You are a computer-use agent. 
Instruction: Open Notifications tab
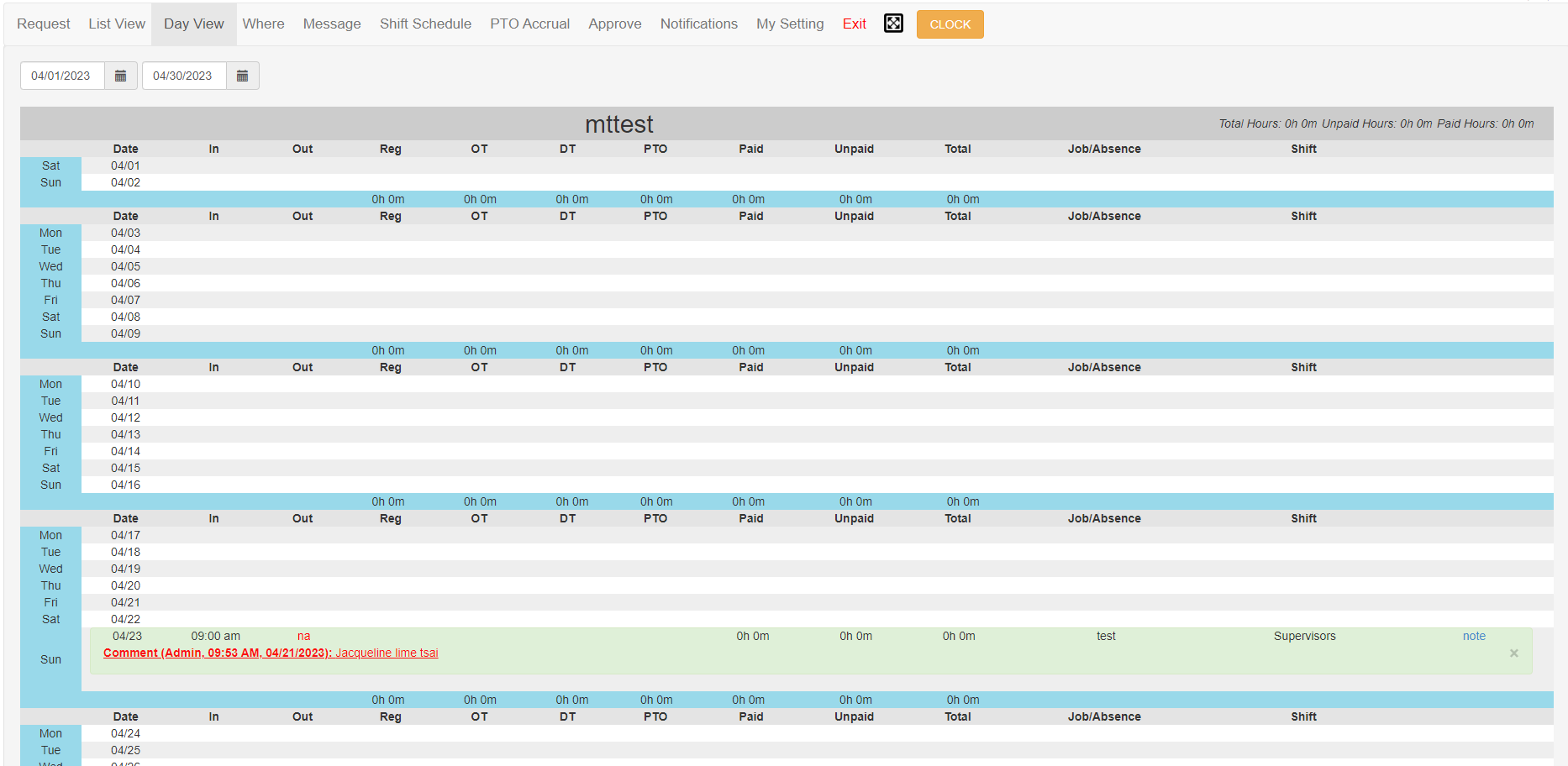coord(699,24)
